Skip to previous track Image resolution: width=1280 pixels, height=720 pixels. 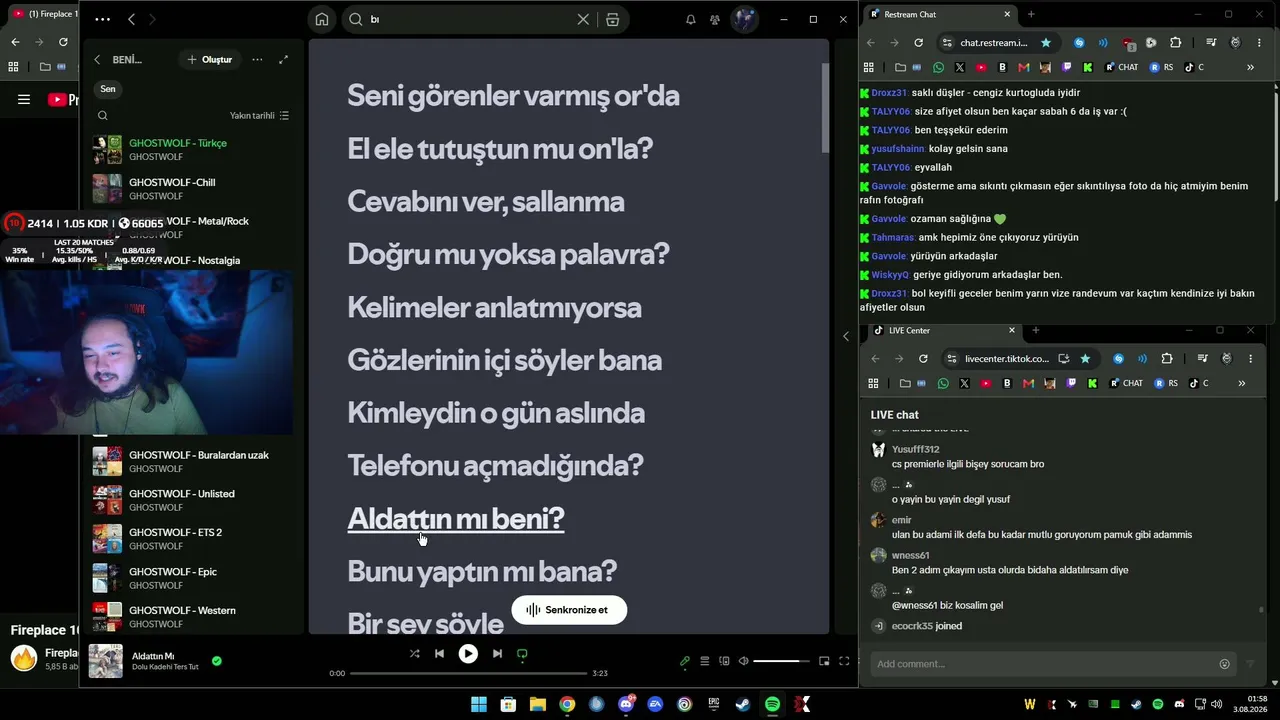pos(439,654)
